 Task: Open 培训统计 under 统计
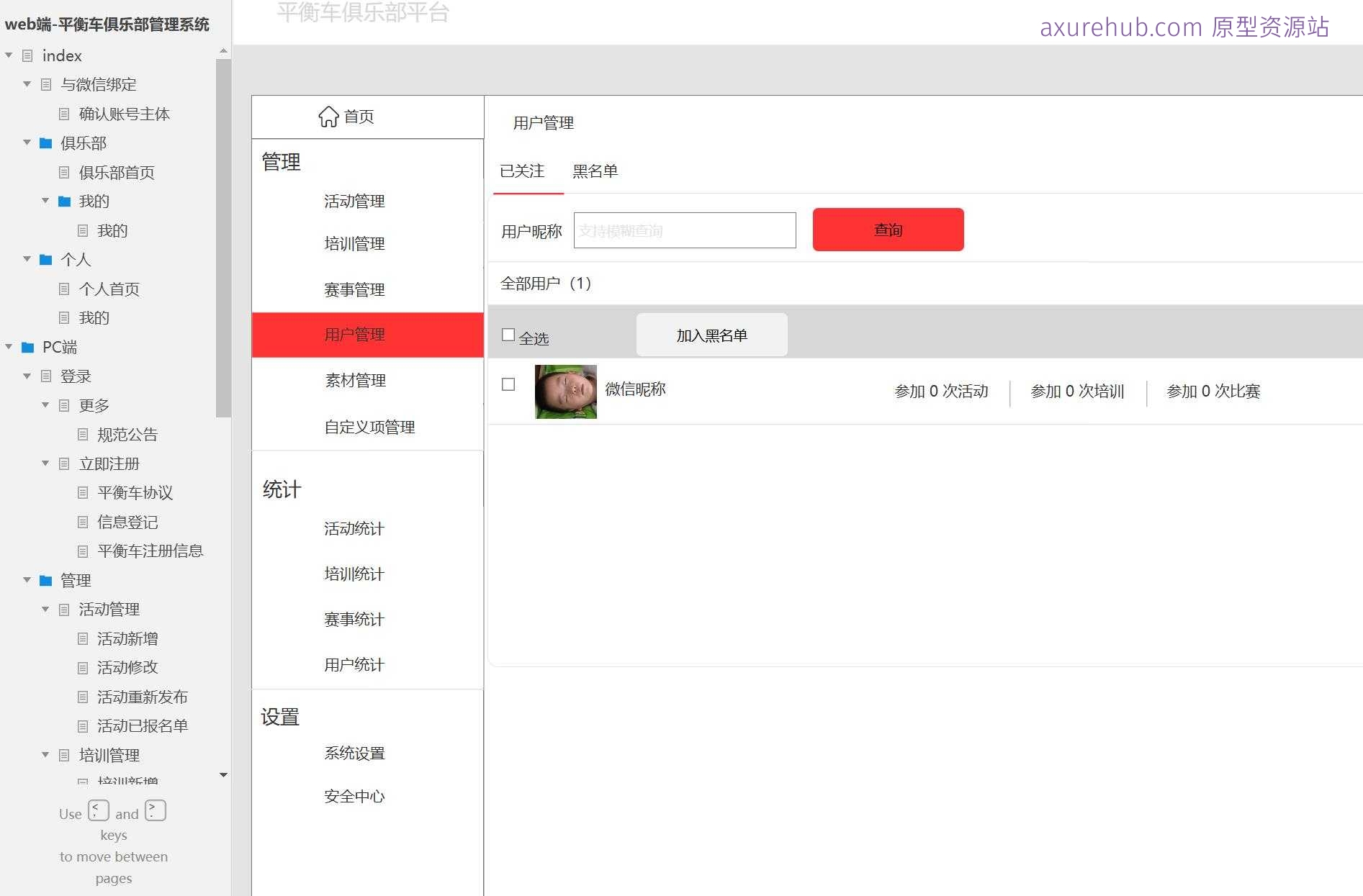(x=354, y=574)
